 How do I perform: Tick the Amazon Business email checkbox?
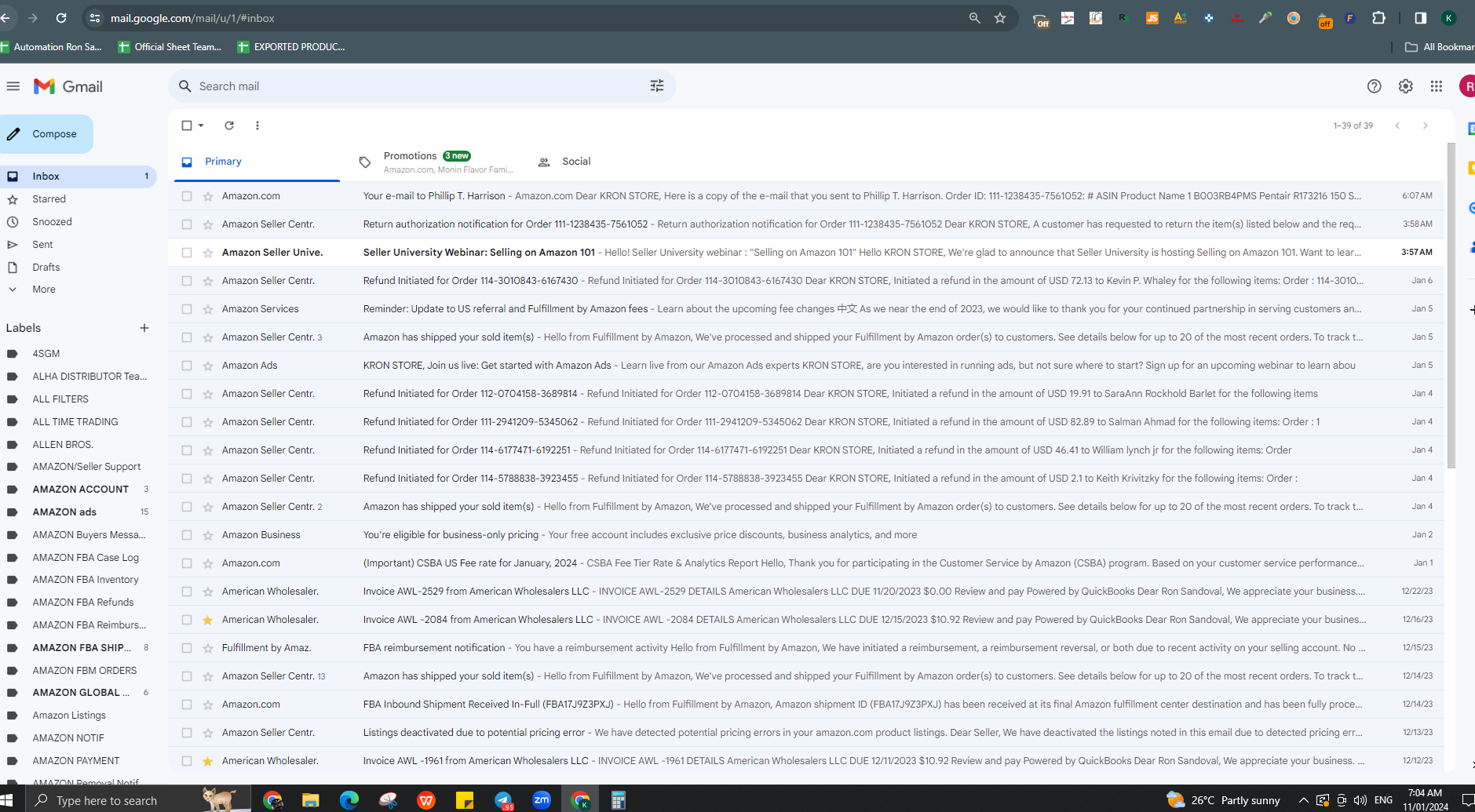pyautogui.click(x=187, y=535)
